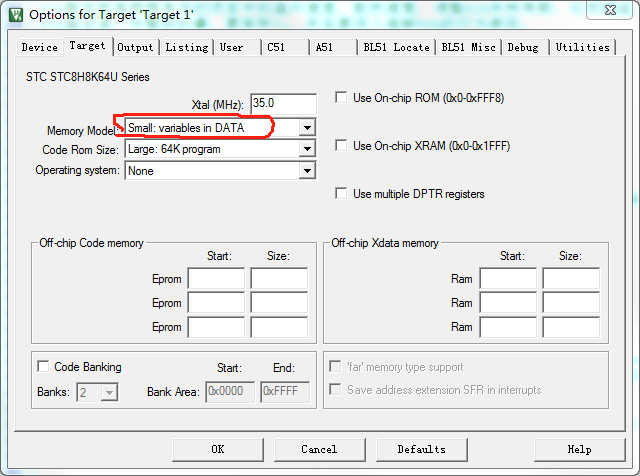Viewport: 640px width, 476px height.
Task: Click the second Ram Start field
Action: click(x=508, y=303)
